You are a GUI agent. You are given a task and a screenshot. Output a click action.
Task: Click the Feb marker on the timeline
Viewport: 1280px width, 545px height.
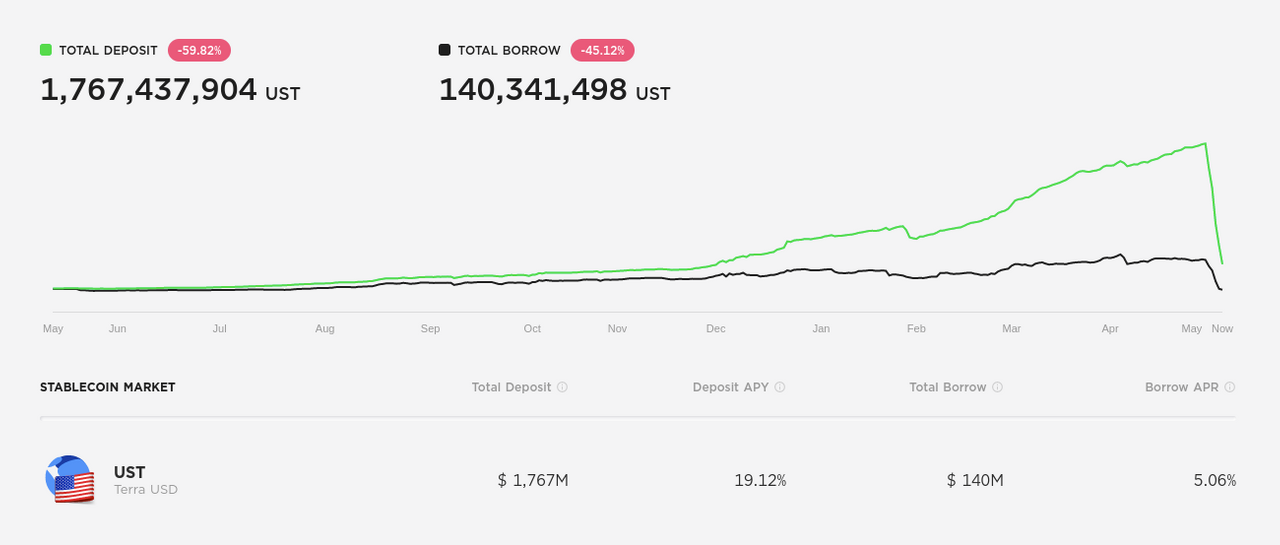pos(917,328)
